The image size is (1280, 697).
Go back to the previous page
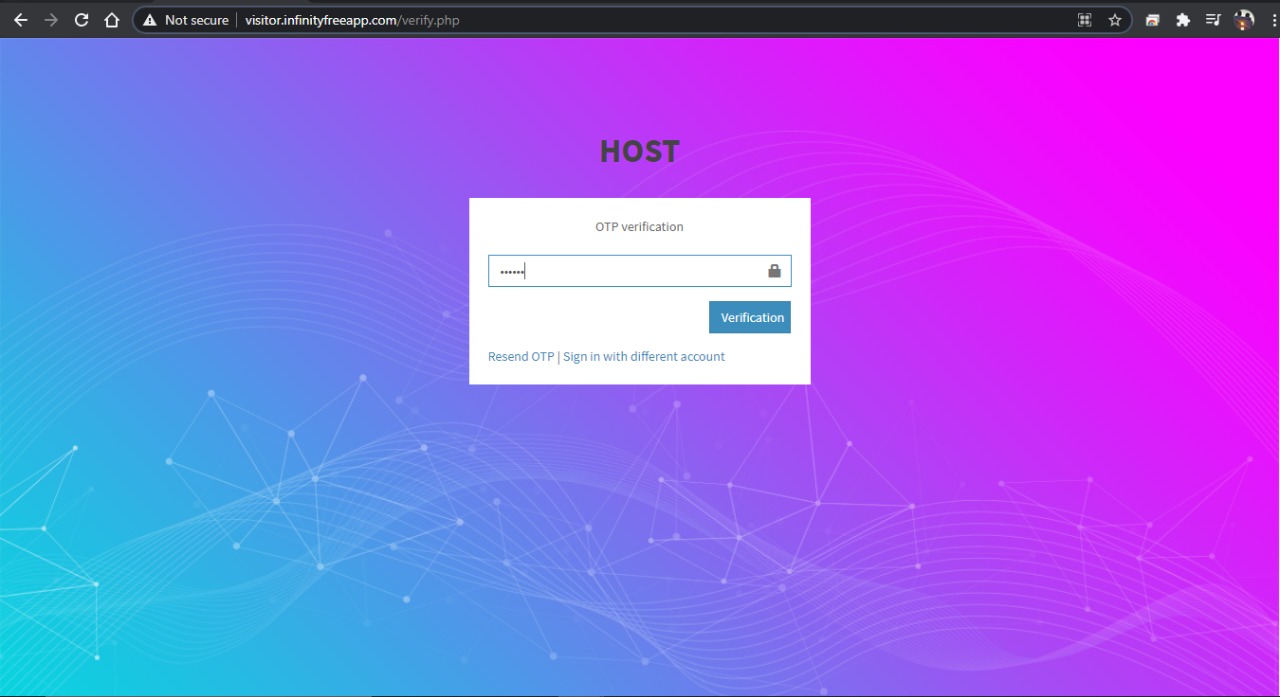(x=20, y=20)
